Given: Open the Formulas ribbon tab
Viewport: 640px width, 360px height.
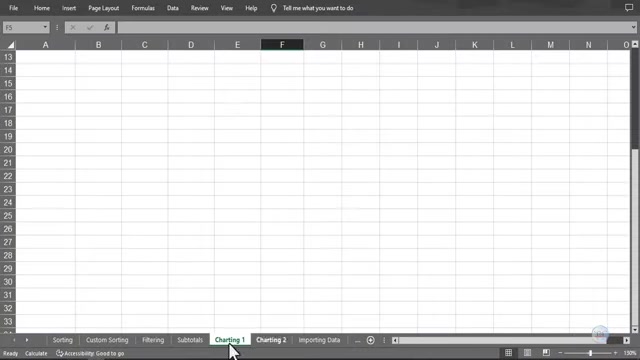Looking at the screenshot, I should tap(143, 8).
